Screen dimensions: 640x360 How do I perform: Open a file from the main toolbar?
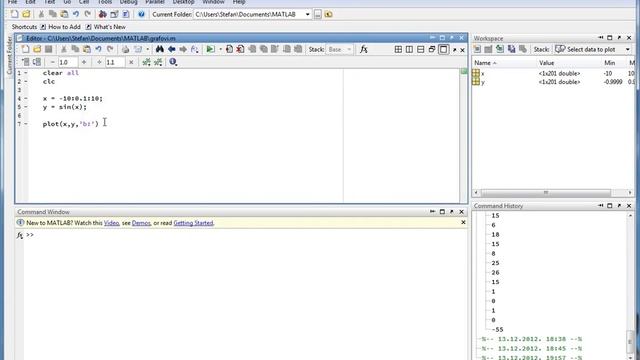(x=26, y=14)
